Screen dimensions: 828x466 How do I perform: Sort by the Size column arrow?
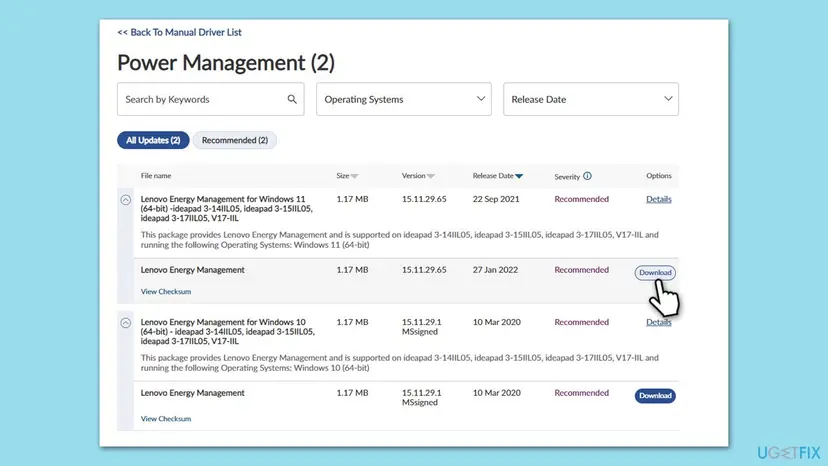click(x=354, y=176)
